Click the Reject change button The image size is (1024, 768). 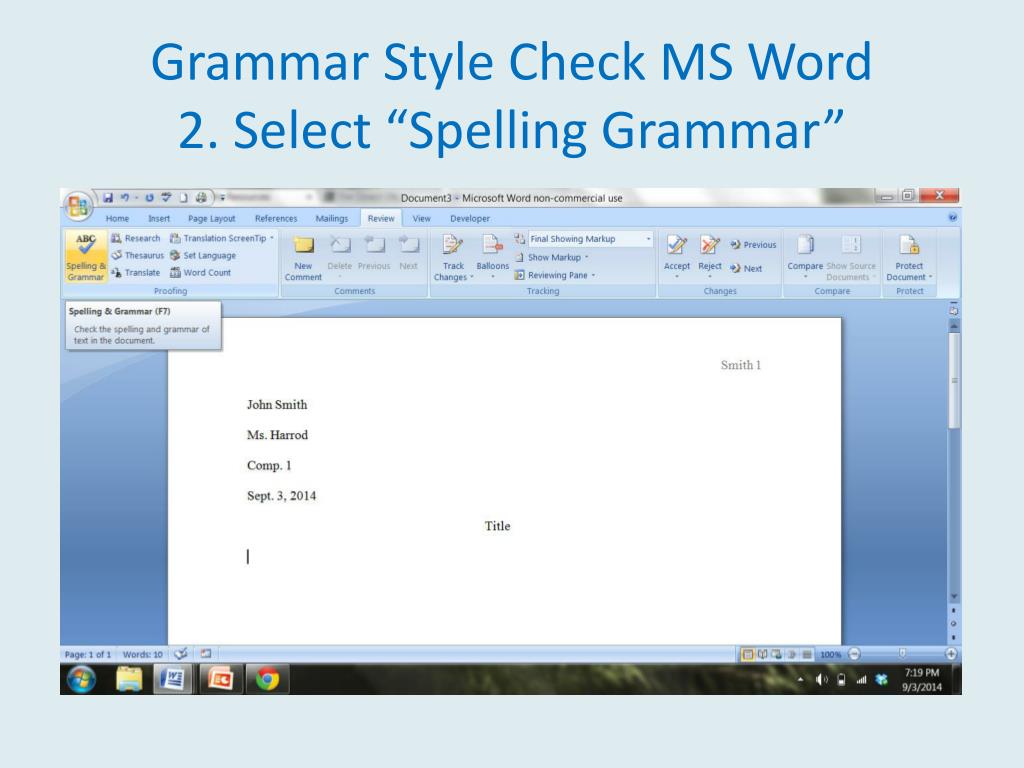(710, 257)
